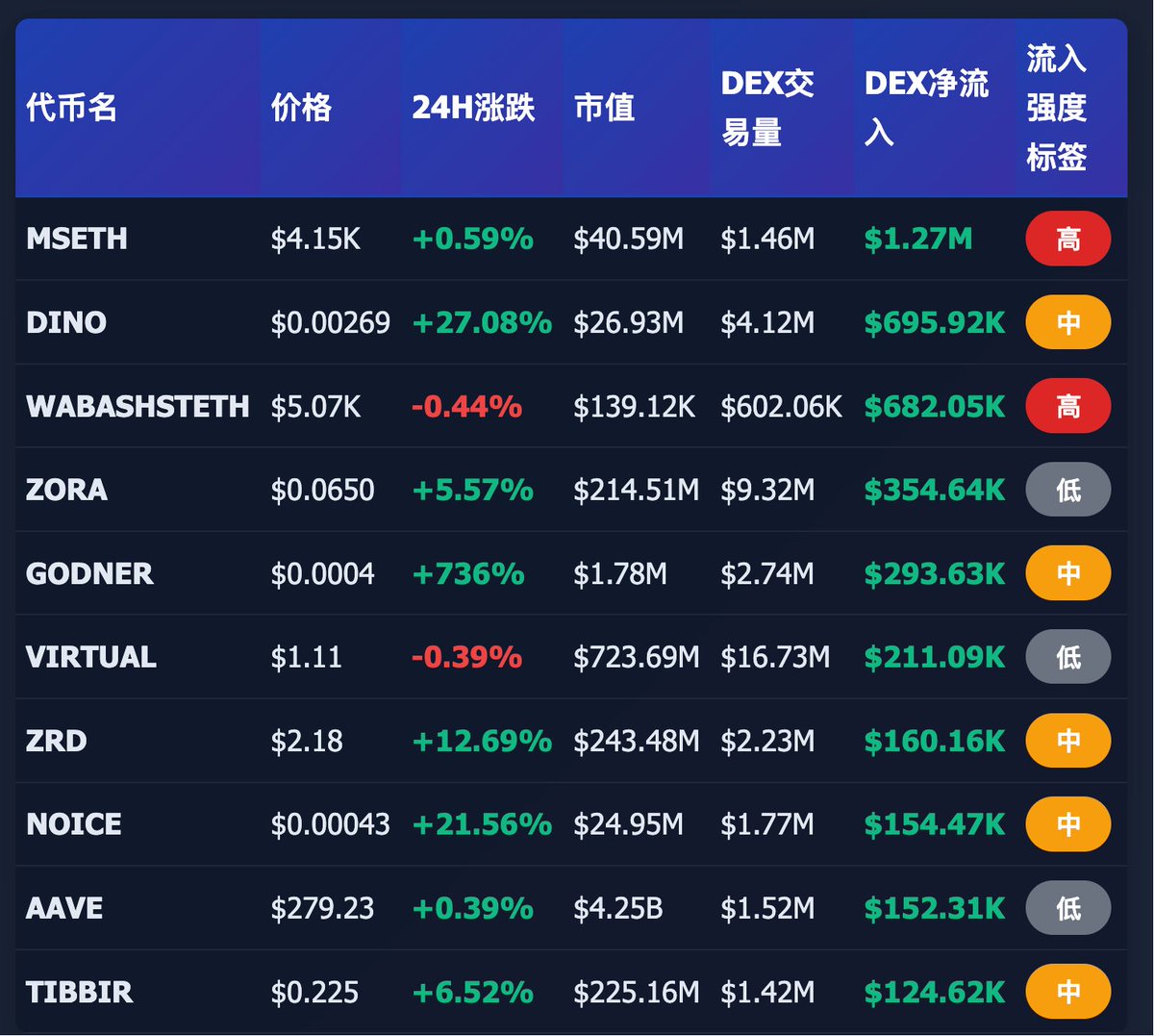Click the red 高 badge for WABASHSTETH

(1067, 406)
